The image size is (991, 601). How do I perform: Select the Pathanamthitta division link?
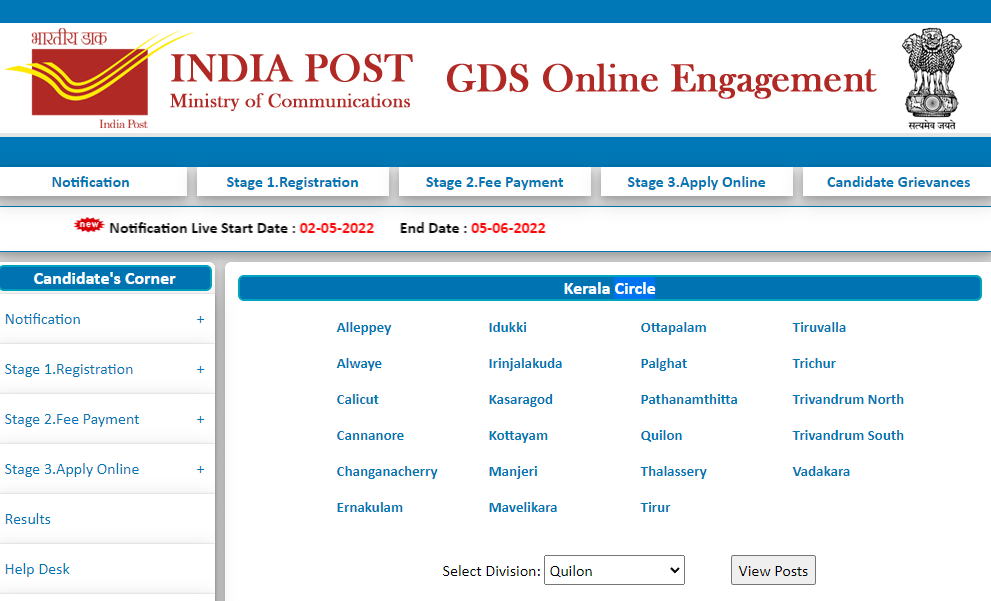pos(689,399)
